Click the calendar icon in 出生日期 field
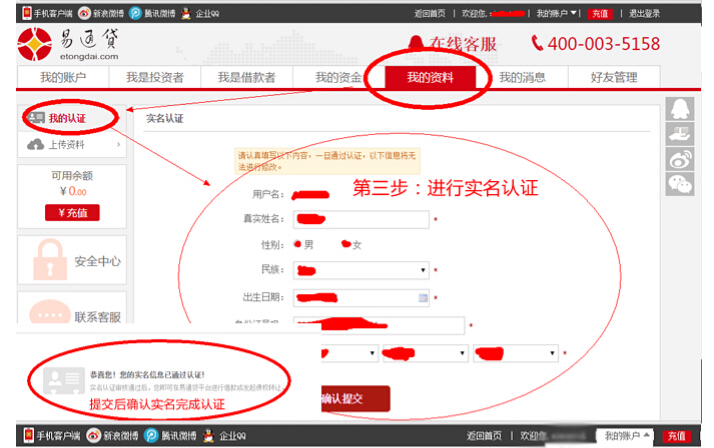Viewport: 714px width, 448px height. coord(423,297)
